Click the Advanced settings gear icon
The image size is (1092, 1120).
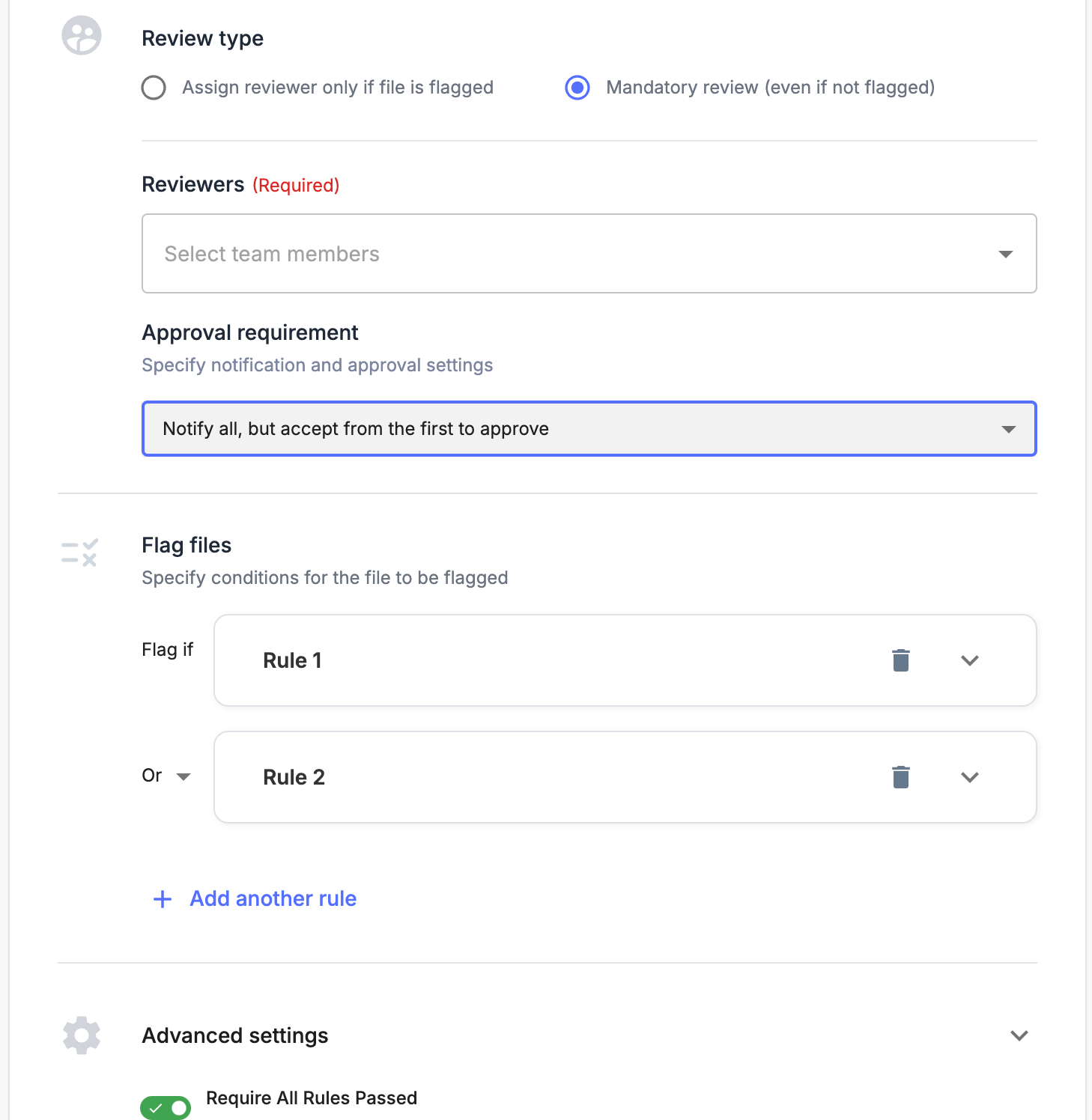(81, 1035)
